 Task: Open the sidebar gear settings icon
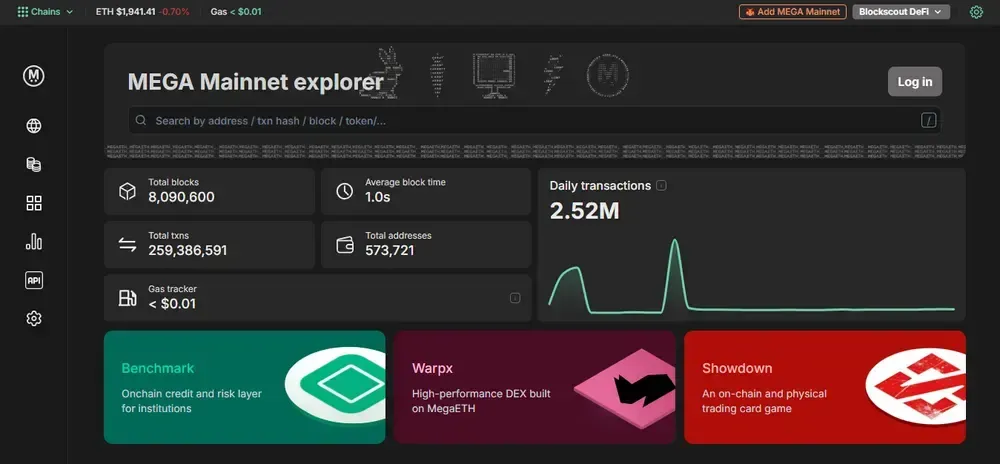pyautogui.click(x=34, y=319)
